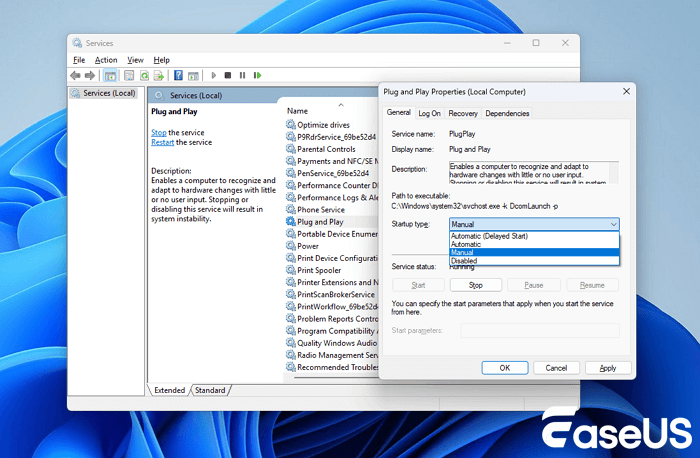Select the Print Device Configuration row
The height and width of the screenshot is (458, 700).
click(x=331, y=258)
